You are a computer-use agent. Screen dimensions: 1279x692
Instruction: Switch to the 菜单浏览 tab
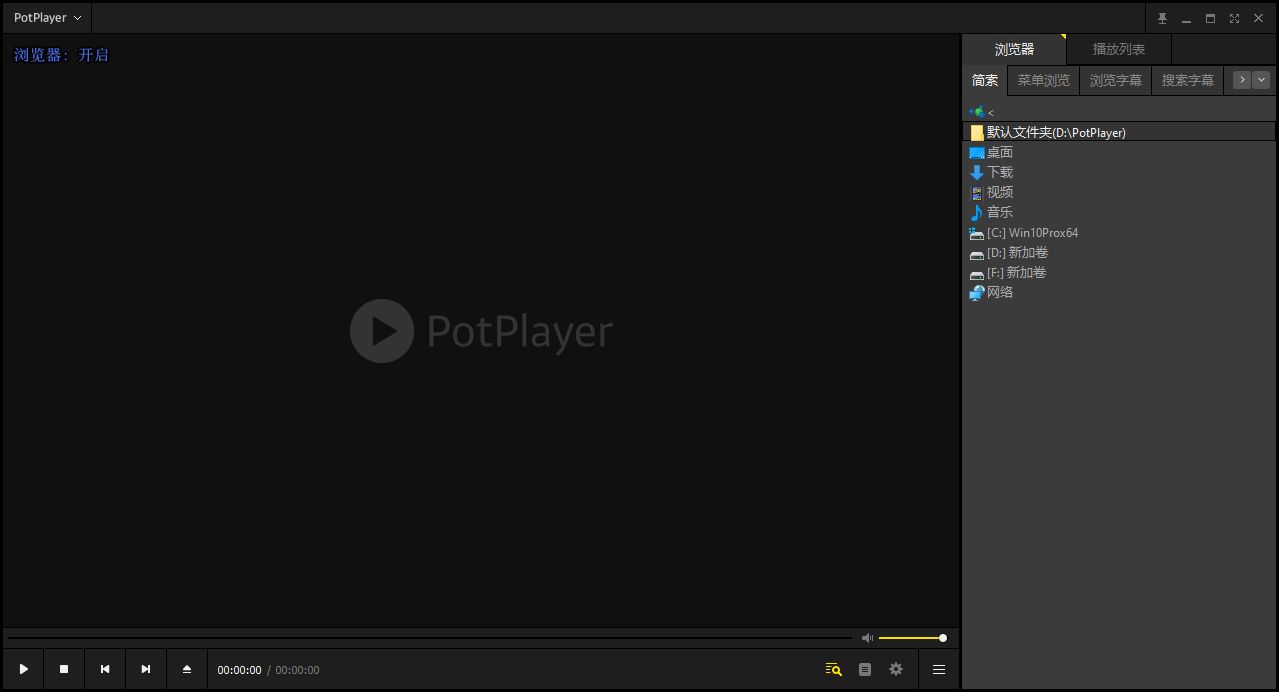(x=1042, y=80)
